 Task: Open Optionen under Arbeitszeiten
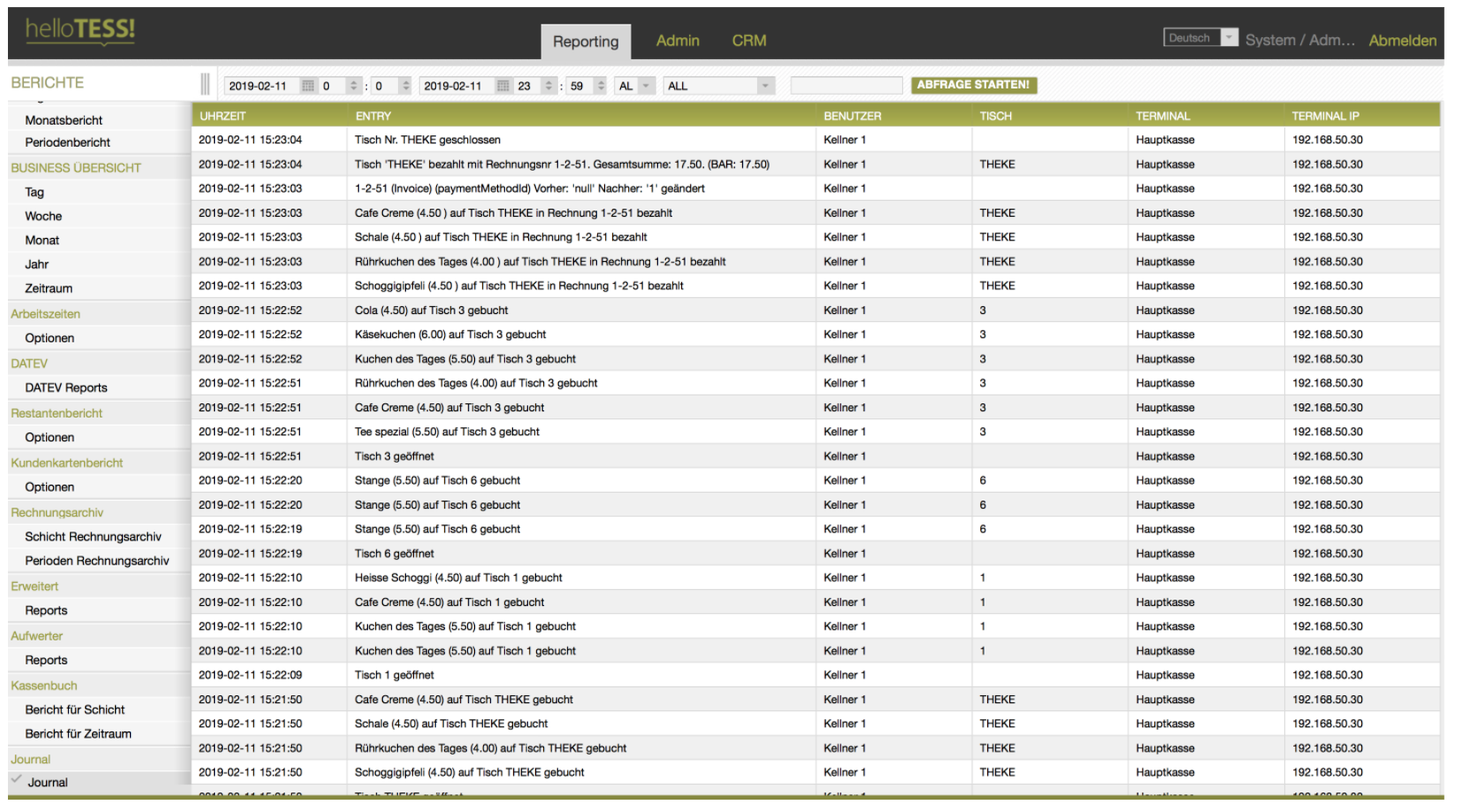[50, 338]
